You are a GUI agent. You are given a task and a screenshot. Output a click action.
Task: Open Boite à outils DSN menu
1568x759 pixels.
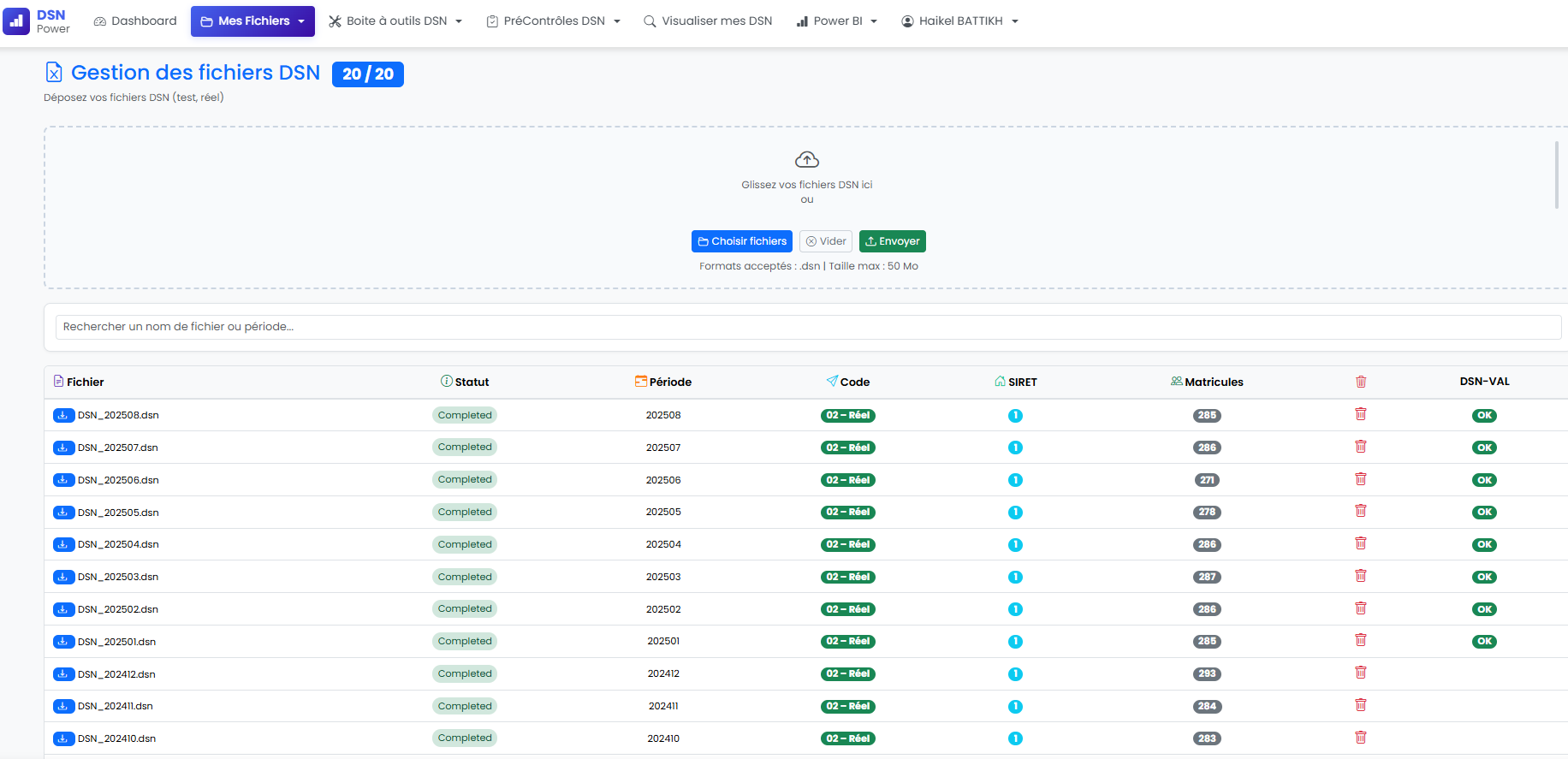point(395,21)
